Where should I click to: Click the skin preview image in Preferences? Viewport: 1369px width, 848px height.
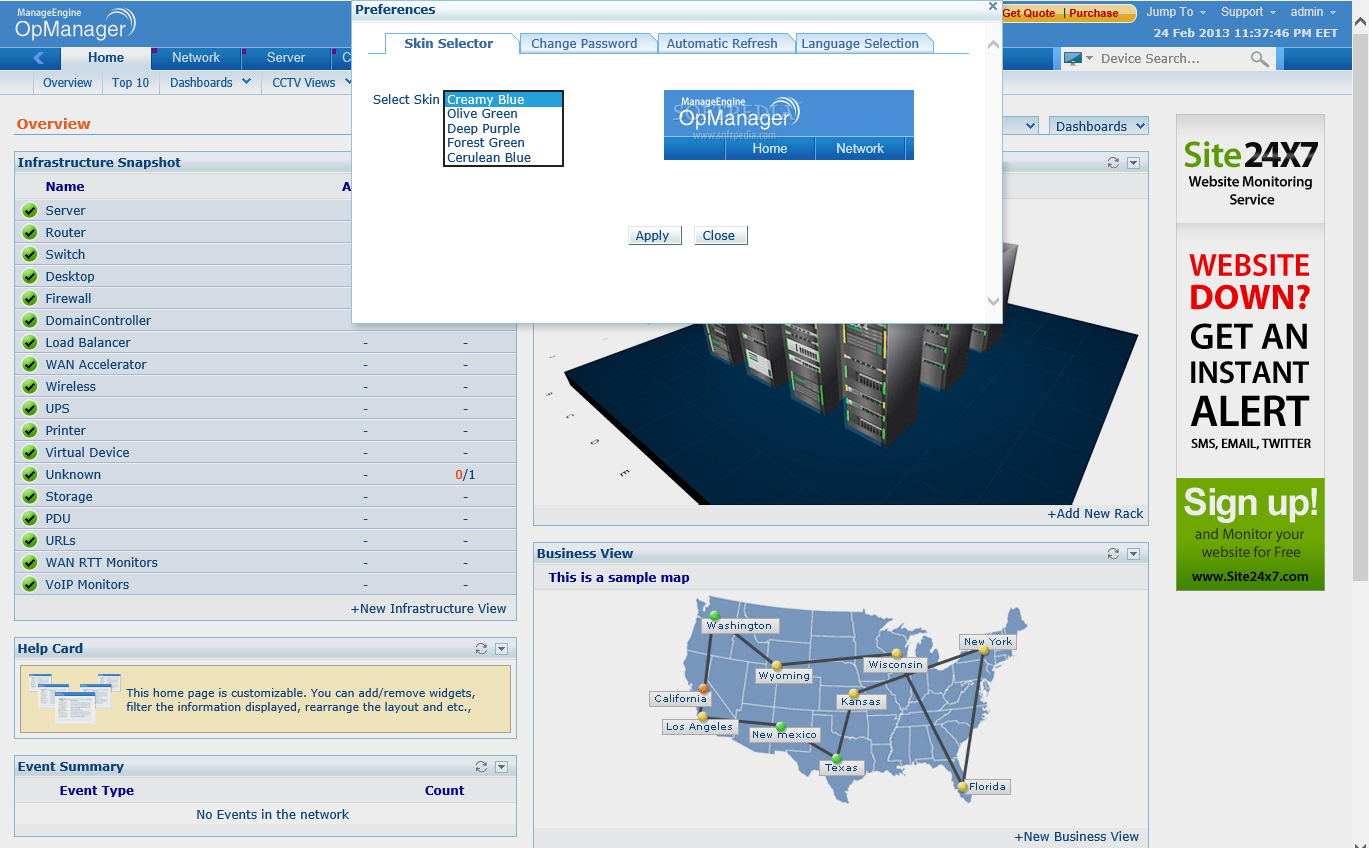pos(789,125)
